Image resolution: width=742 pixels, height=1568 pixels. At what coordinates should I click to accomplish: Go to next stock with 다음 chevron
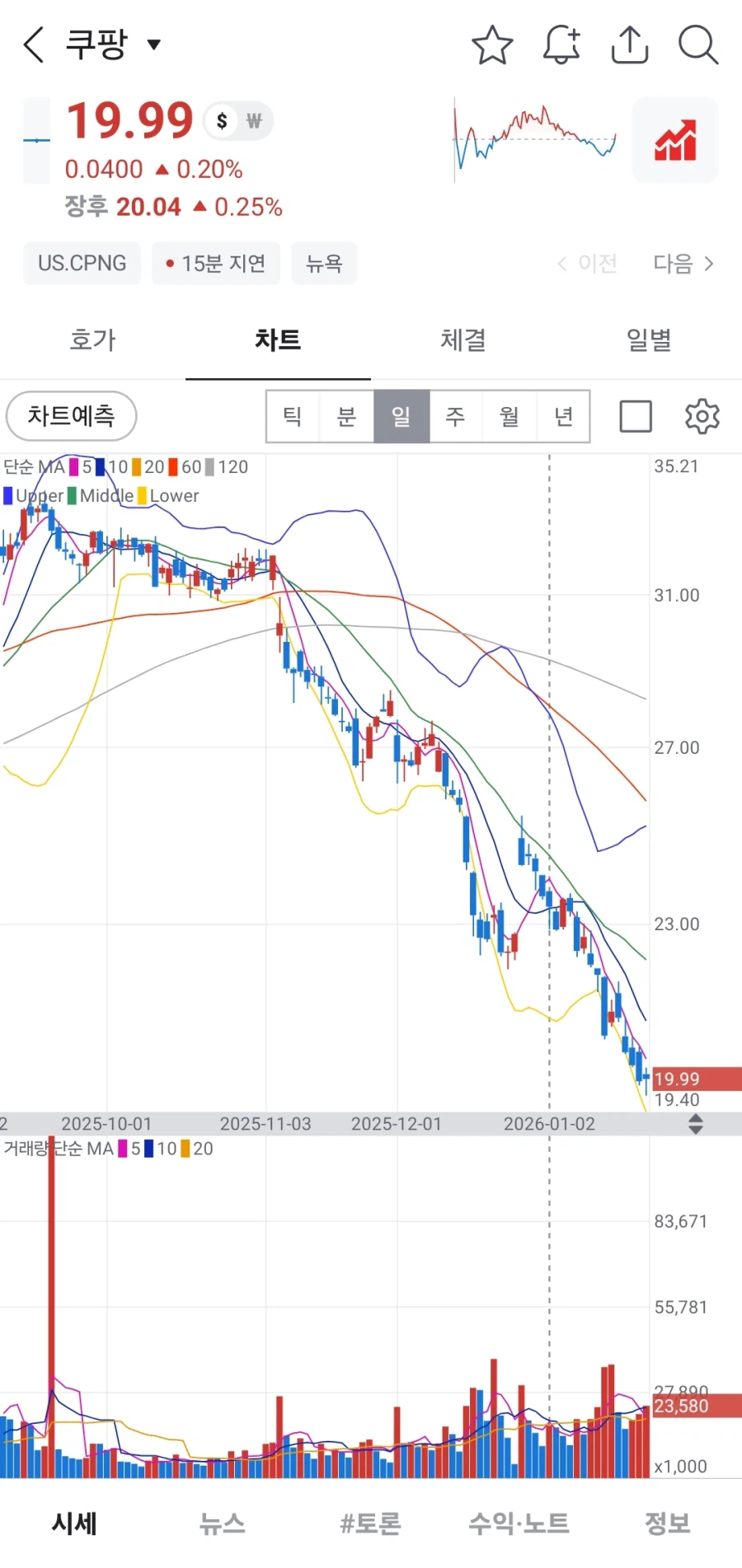pyautogui.click(x=683, y=264)
